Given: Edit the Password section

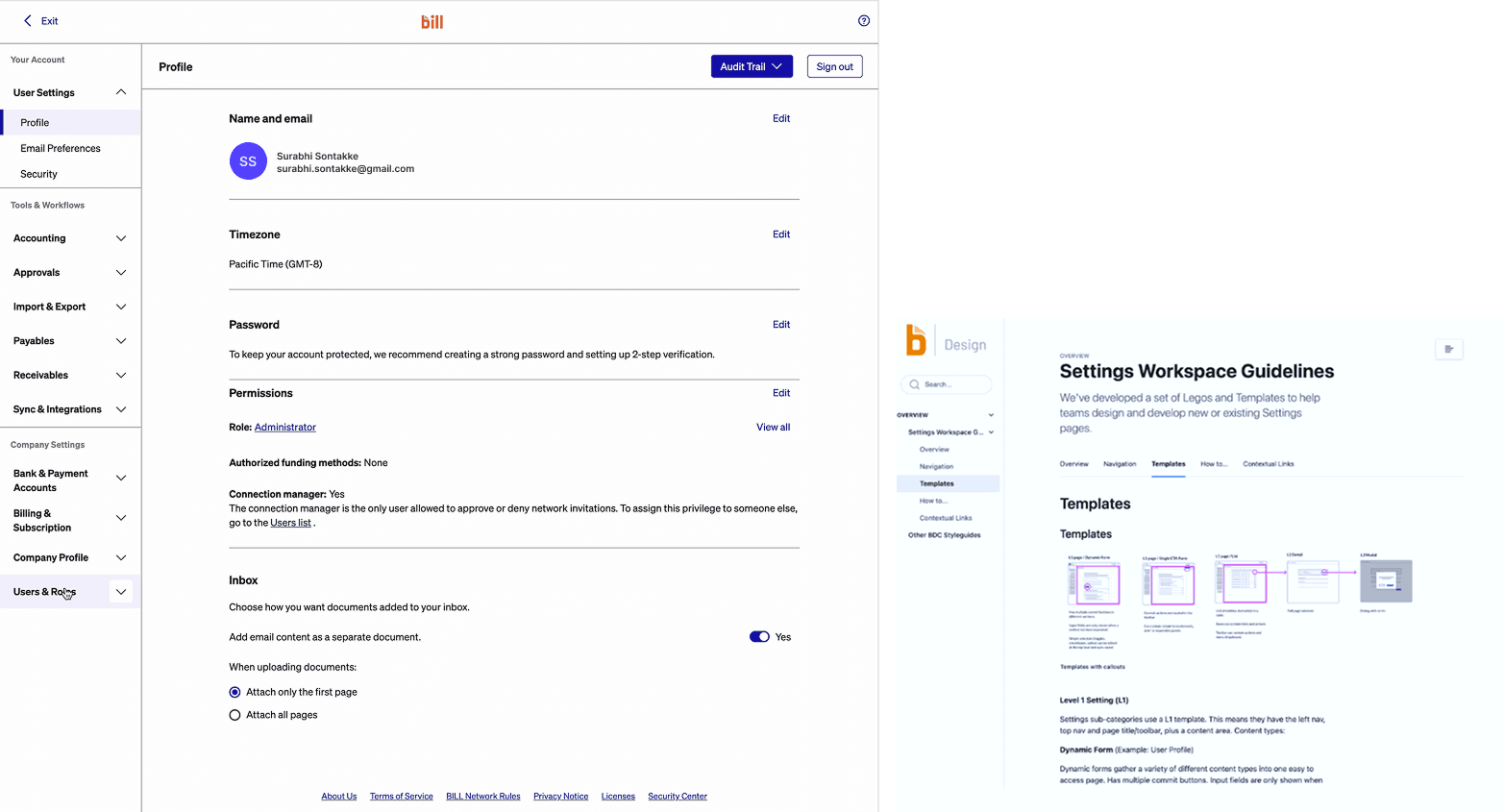Looking at the screenshot, I should [781, 325].
